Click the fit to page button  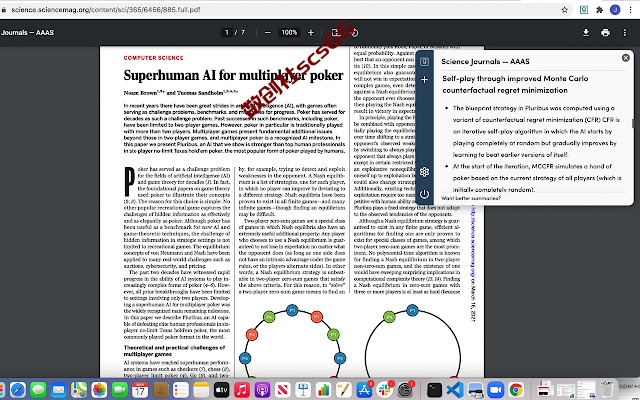point(336,32)
